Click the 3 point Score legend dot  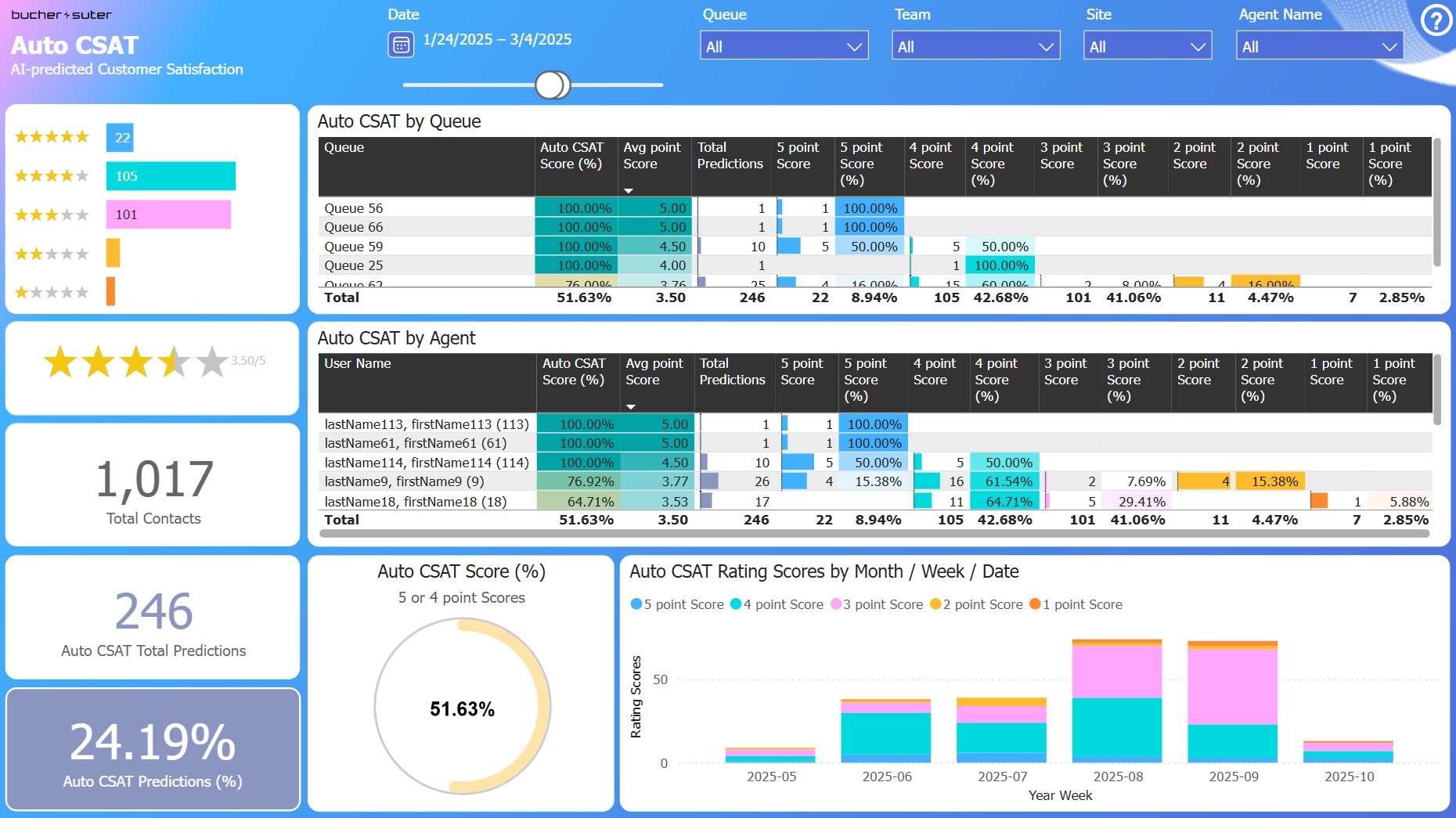tap(836, 604)
